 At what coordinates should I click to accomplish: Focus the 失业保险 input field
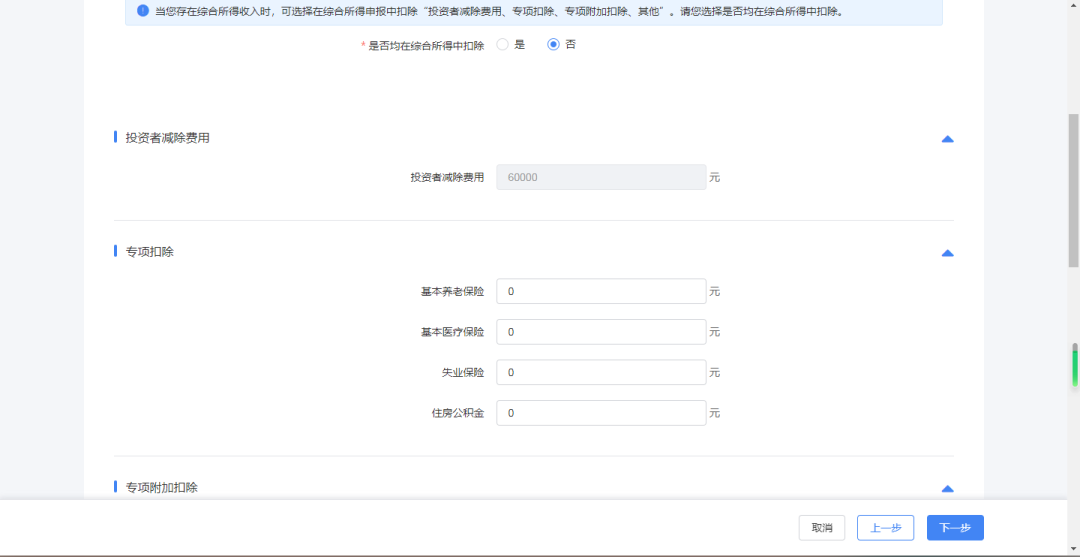[x=601, y=372]
